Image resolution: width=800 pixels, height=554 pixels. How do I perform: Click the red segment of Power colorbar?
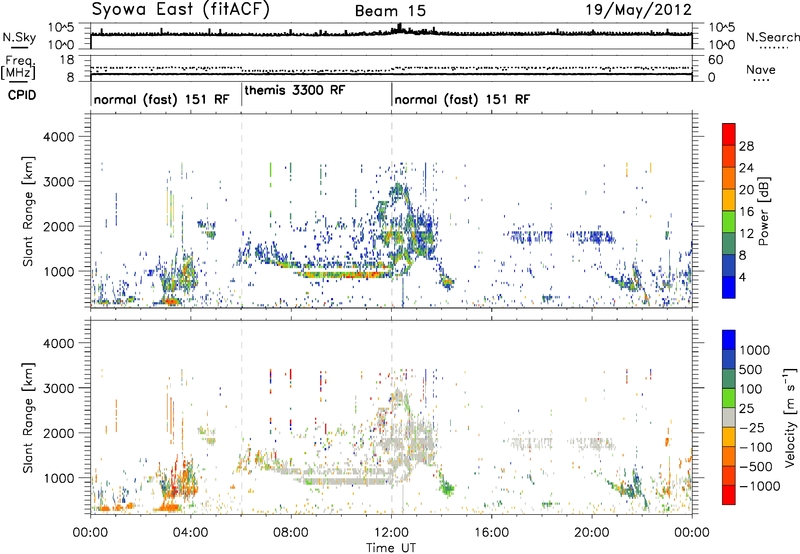[x=729, y=134]
